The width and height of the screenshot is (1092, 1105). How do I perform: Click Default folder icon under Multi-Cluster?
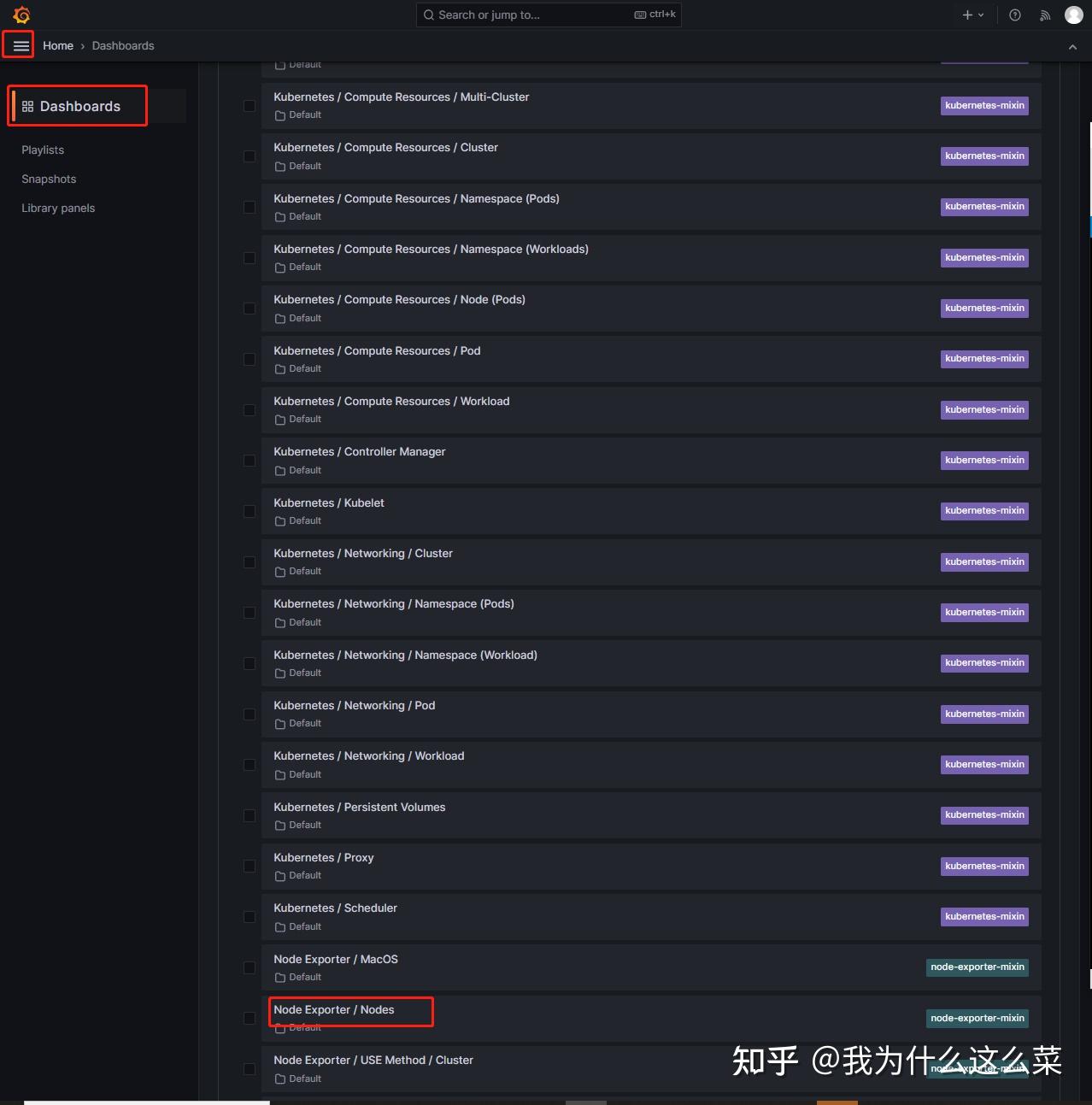(279, 115)
